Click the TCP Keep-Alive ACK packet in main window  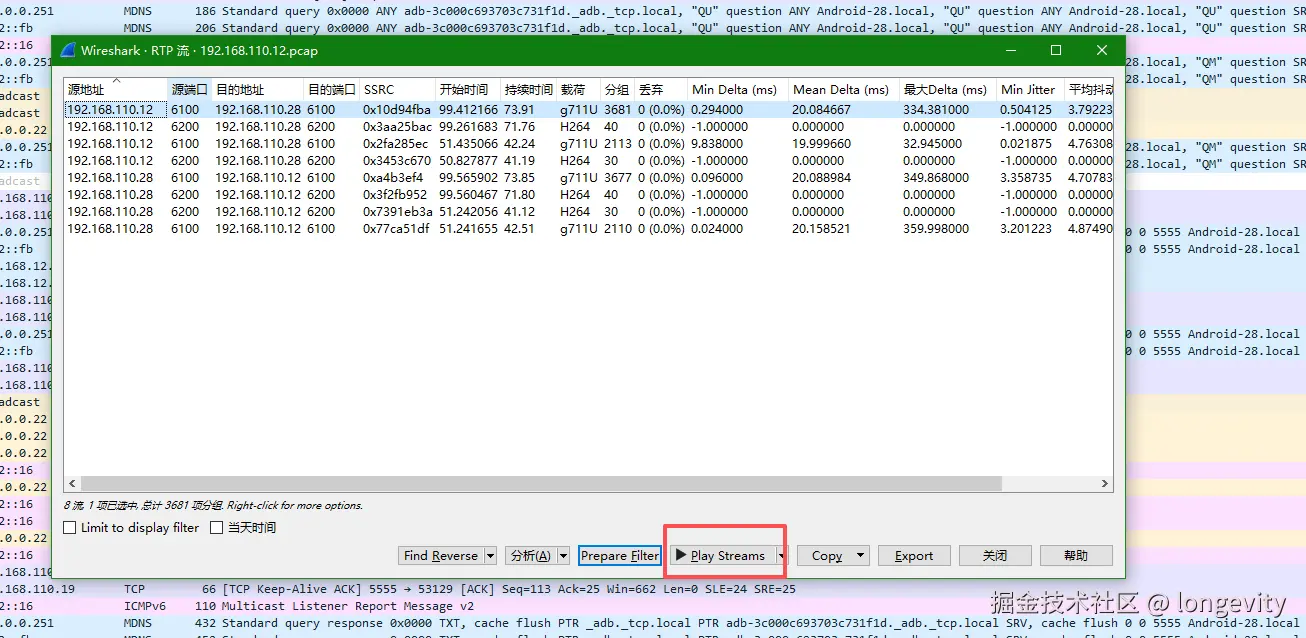[x=653, y=589]
